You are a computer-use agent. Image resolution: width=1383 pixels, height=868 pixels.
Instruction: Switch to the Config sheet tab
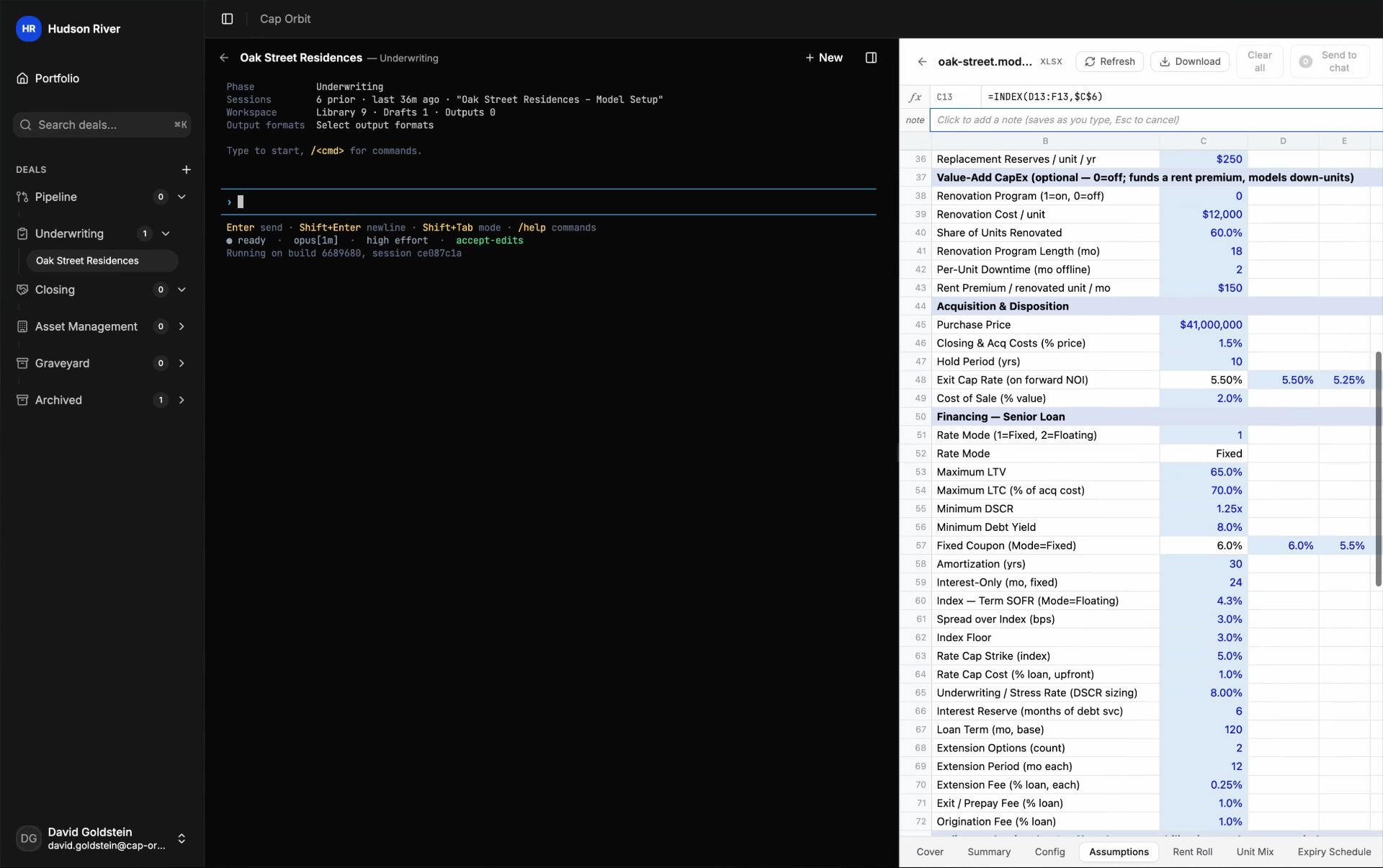[x=1049, y=851]
